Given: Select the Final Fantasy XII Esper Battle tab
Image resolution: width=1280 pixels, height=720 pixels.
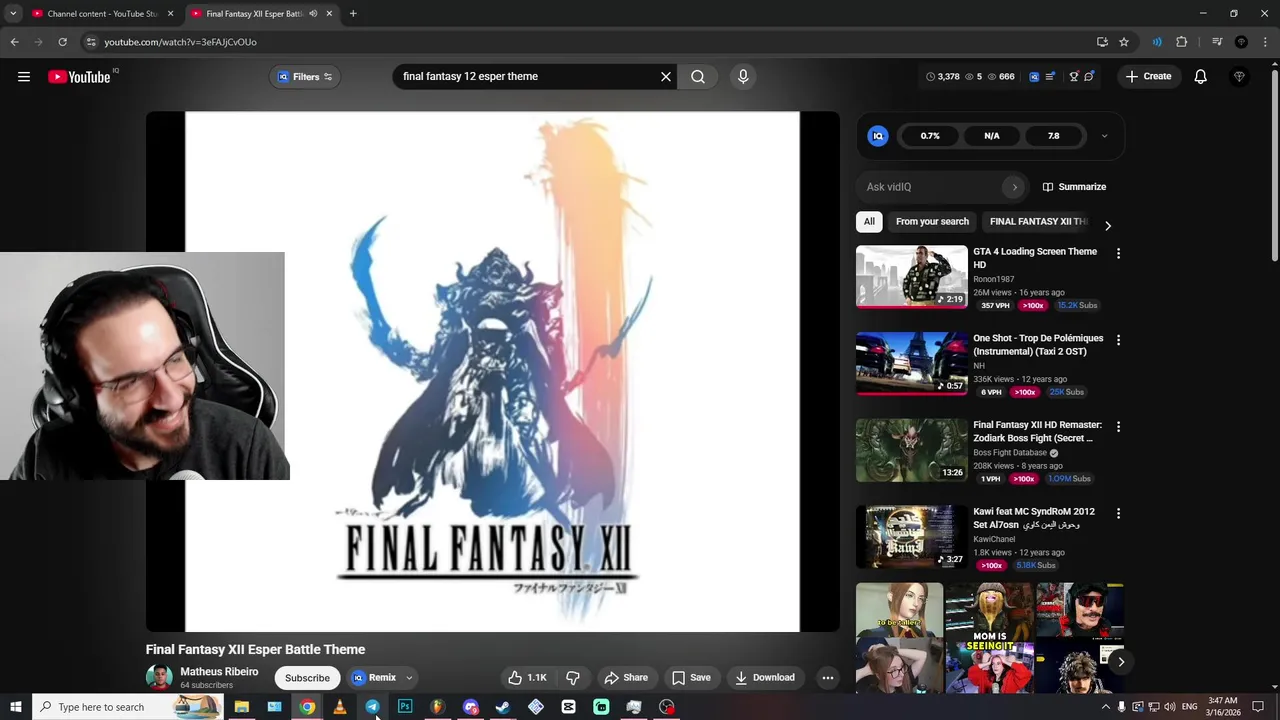Looking at the screenshot, I should click(x=262, y=14).
